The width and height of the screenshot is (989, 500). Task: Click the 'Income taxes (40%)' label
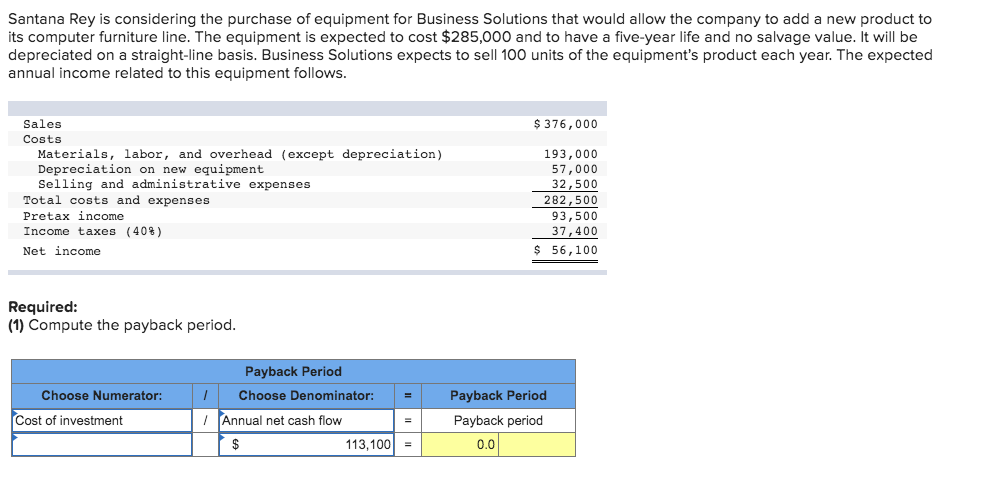coord(93,231)
